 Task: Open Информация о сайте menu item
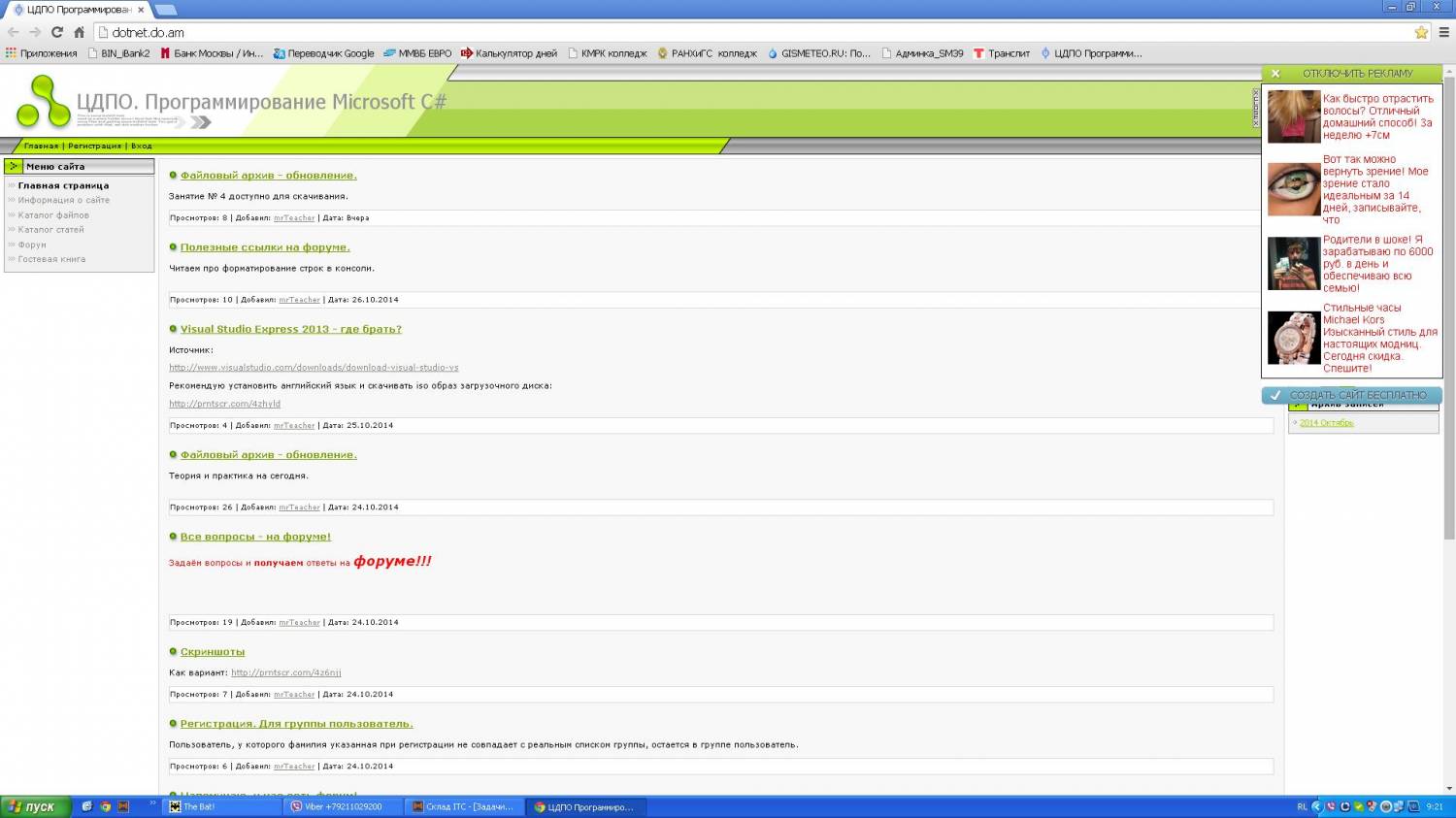pyautogui.click(x=63, y=200)
